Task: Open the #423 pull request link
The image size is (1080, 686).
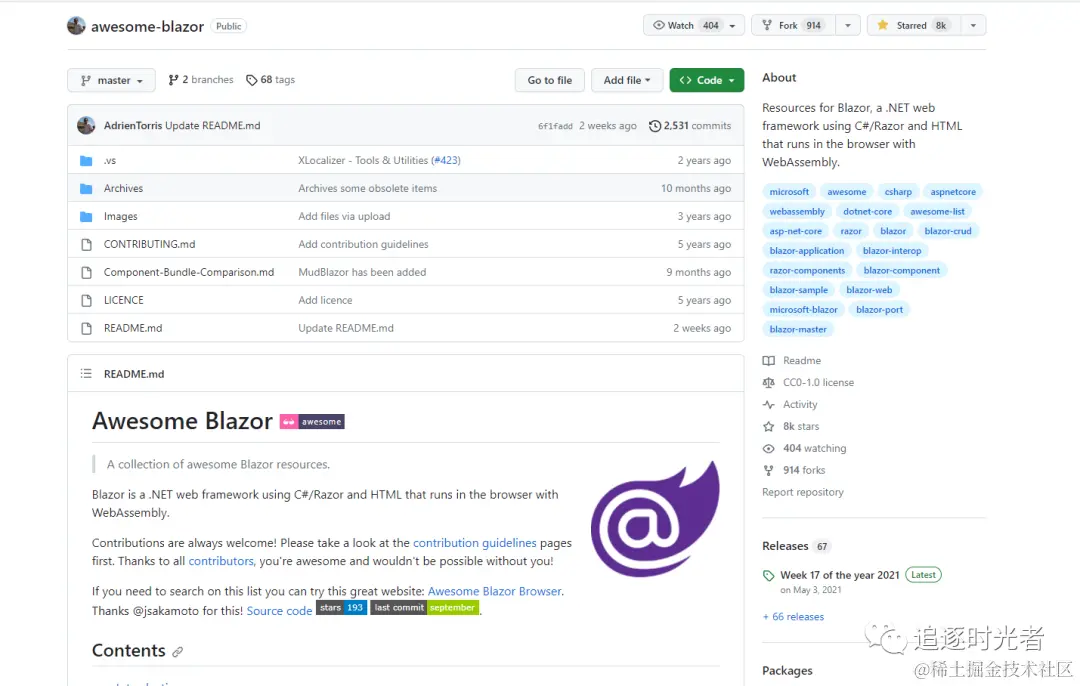Action: tap(446, 160)
